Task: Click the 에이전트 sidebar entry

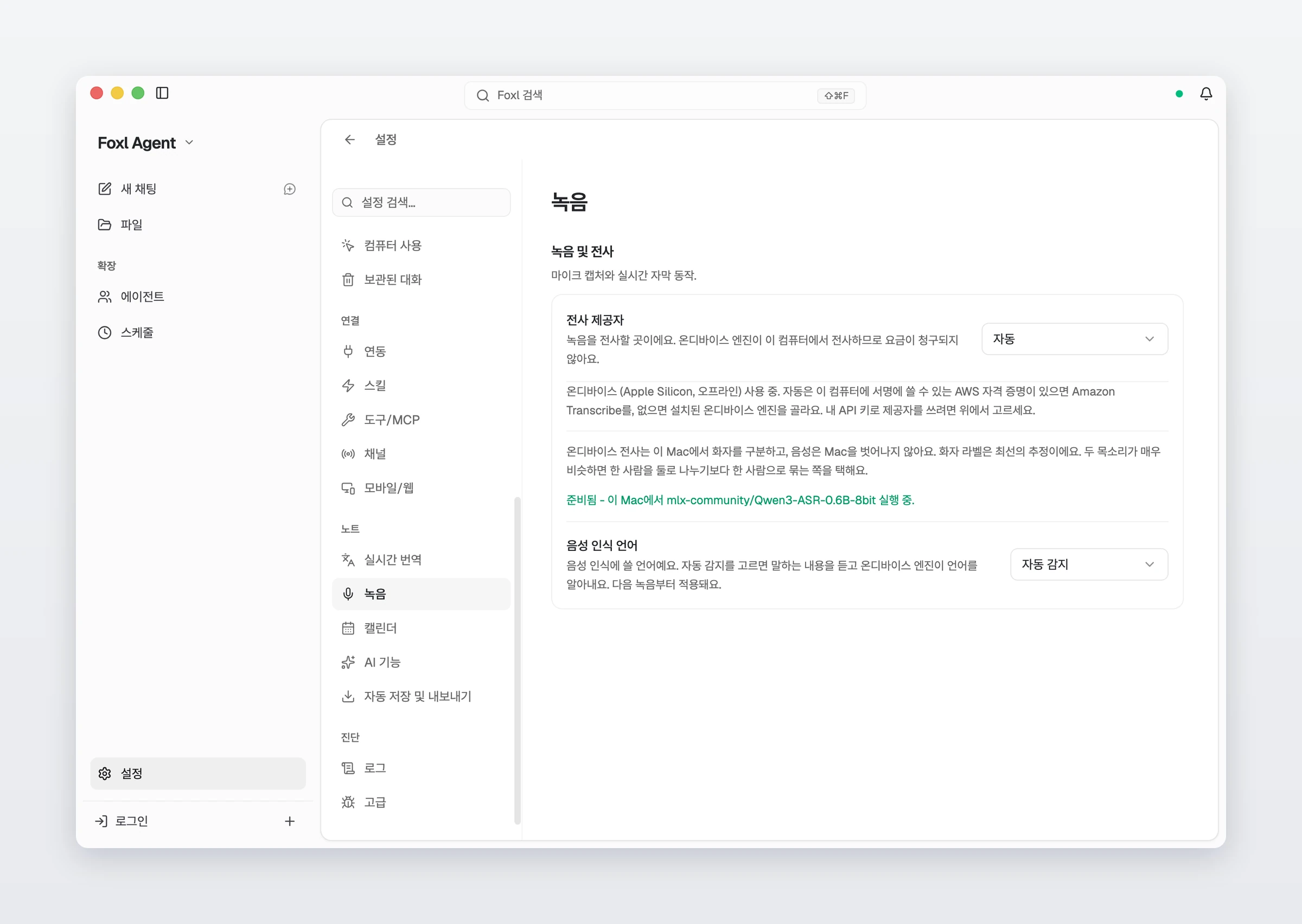Action: 197,297
